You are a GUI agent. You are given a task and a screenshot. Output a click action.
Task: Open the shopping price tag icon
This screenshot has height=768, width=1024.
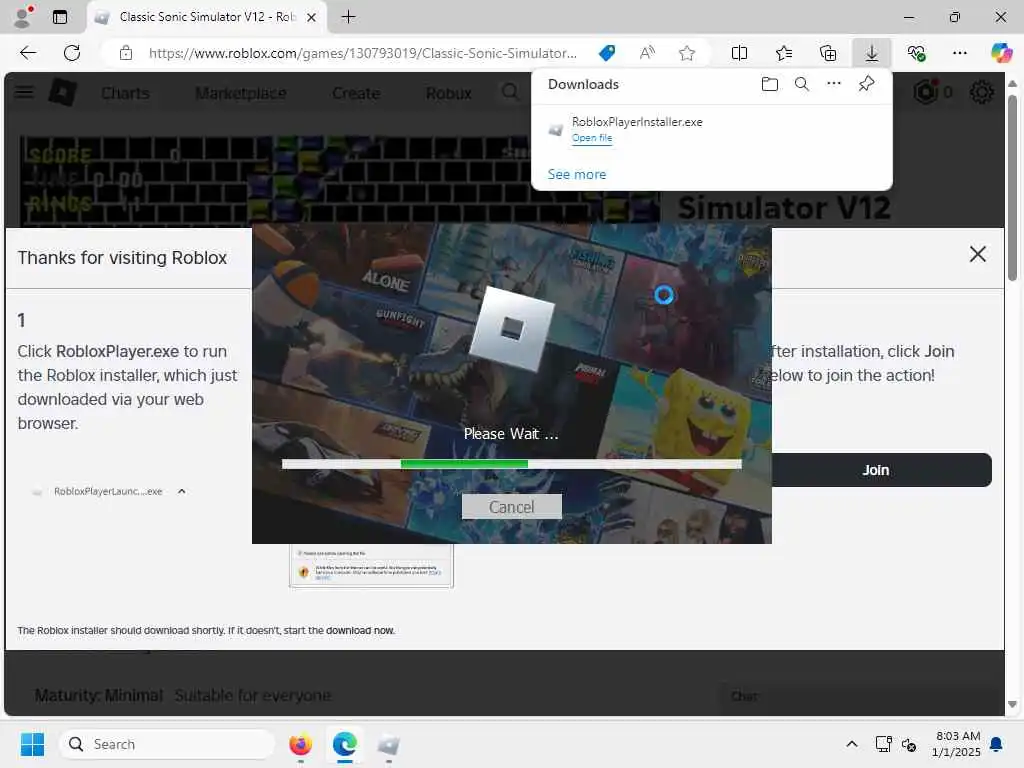607,53
